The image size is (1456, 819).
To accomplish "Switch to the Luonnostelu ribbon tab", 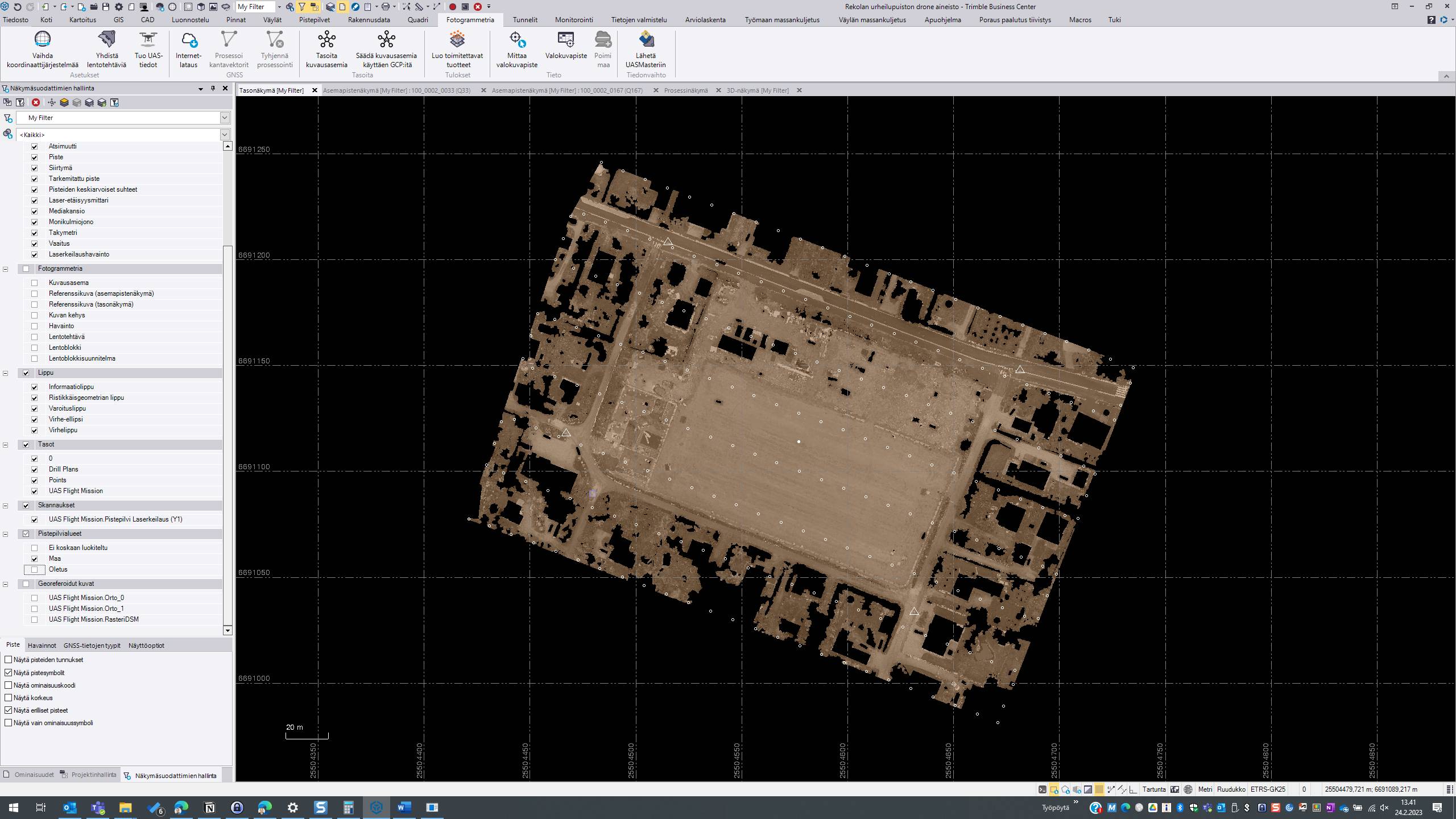I will pyautogui.click(x=190, y=20).
